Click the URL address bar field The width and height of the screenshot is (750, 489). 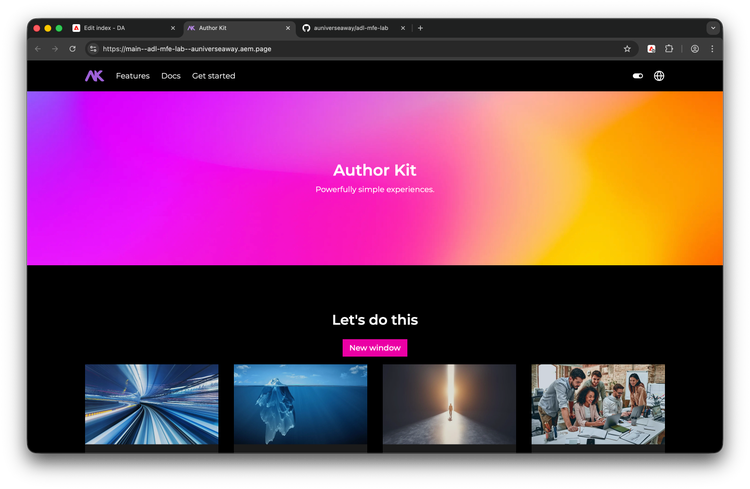click(x=350, y=48)
